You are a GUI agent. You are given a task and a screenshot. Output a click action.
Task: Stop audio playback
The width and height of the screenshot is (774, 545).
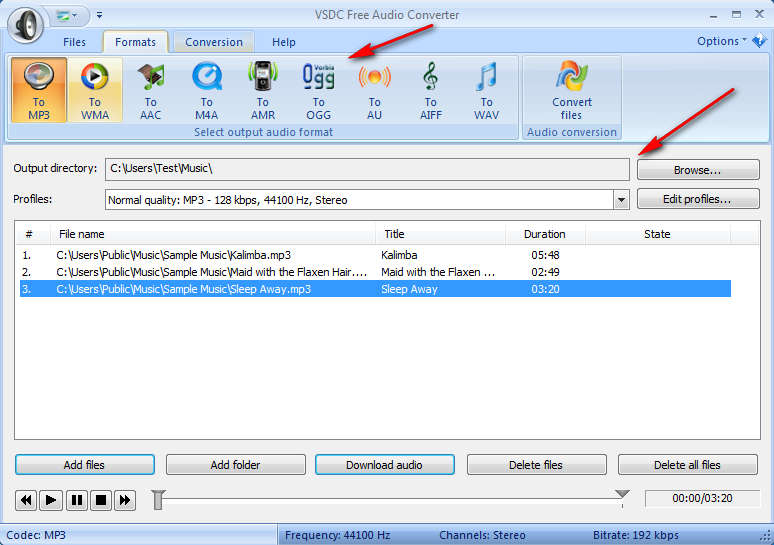pos(101,501)
